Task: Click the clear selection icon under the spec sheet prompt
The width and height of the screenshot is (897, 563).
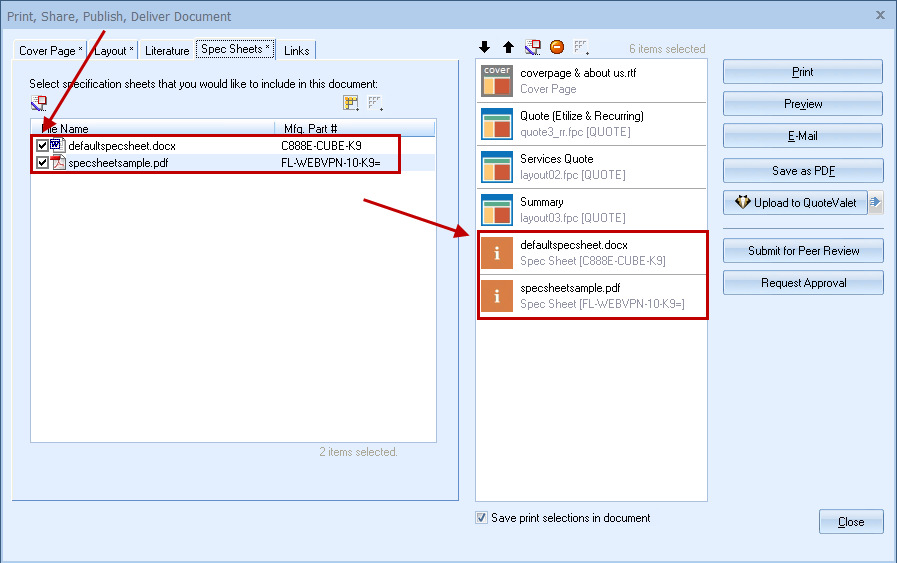Action: coord(39,103)
